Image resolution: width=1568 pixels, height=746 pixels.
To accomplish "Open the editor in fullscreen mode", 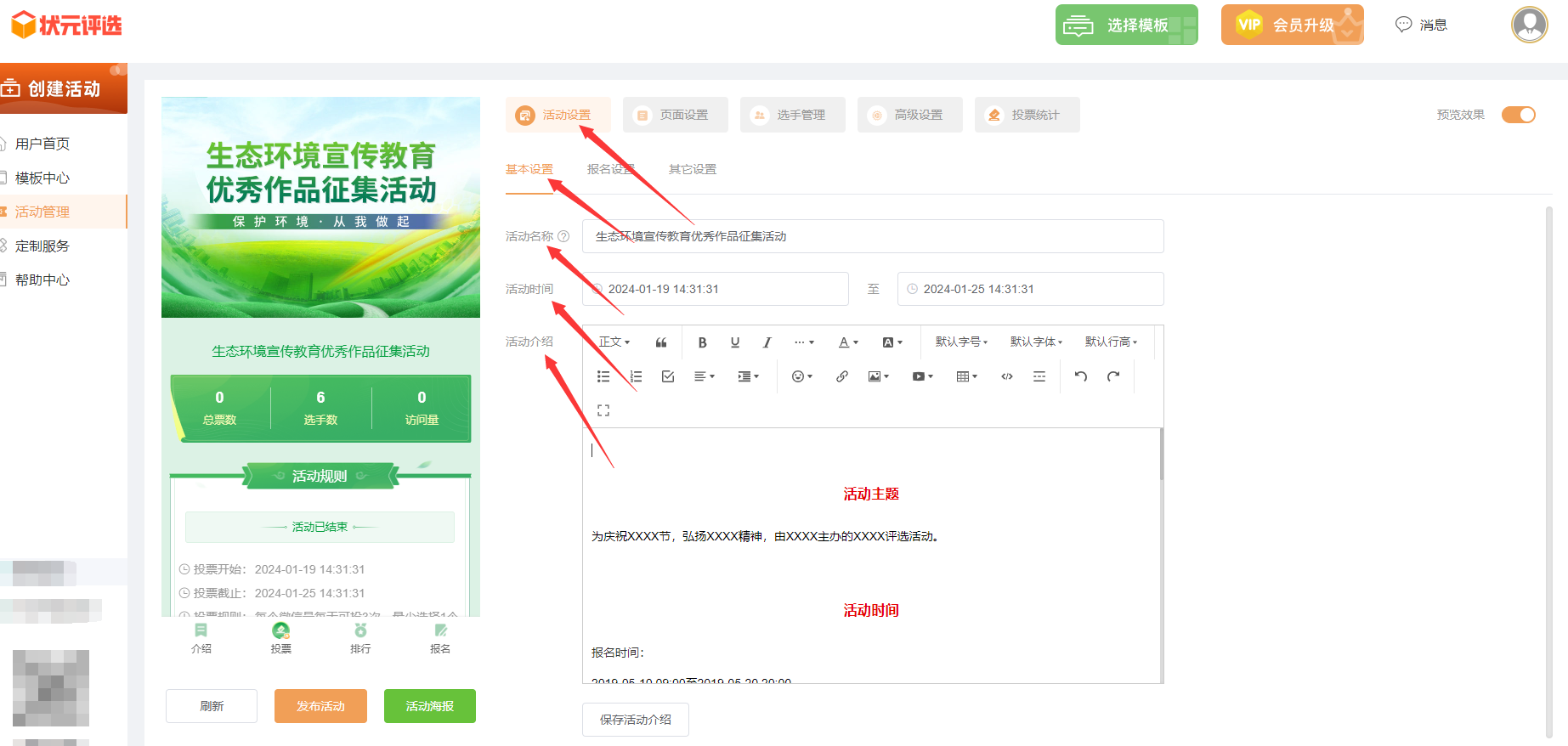I will coord(603,410).
